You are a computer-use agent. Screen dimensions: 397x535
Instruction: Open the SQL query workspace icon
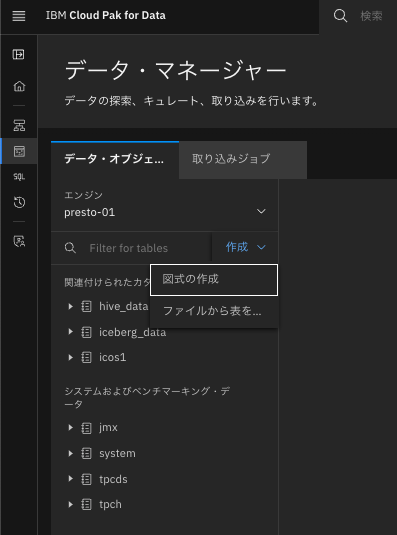tap(19, 177)
